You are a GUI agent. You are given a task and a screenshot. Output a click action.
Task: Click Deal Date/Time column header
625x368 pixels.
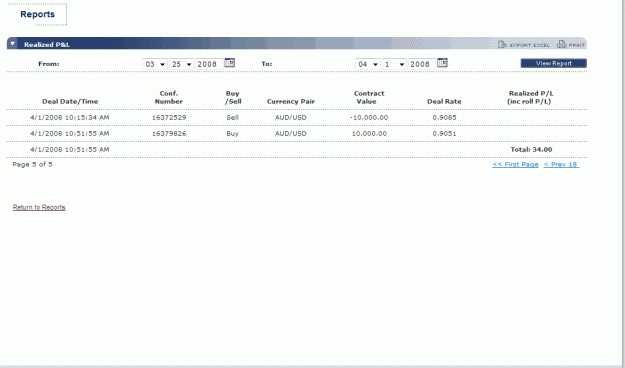(x=70, y=101)
